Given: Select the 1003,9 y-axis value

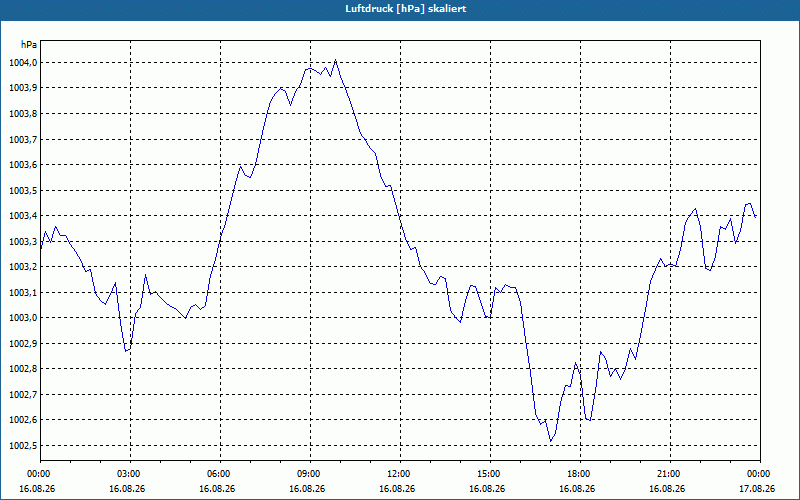Looking at the screenshot, I should click(23, 88).
